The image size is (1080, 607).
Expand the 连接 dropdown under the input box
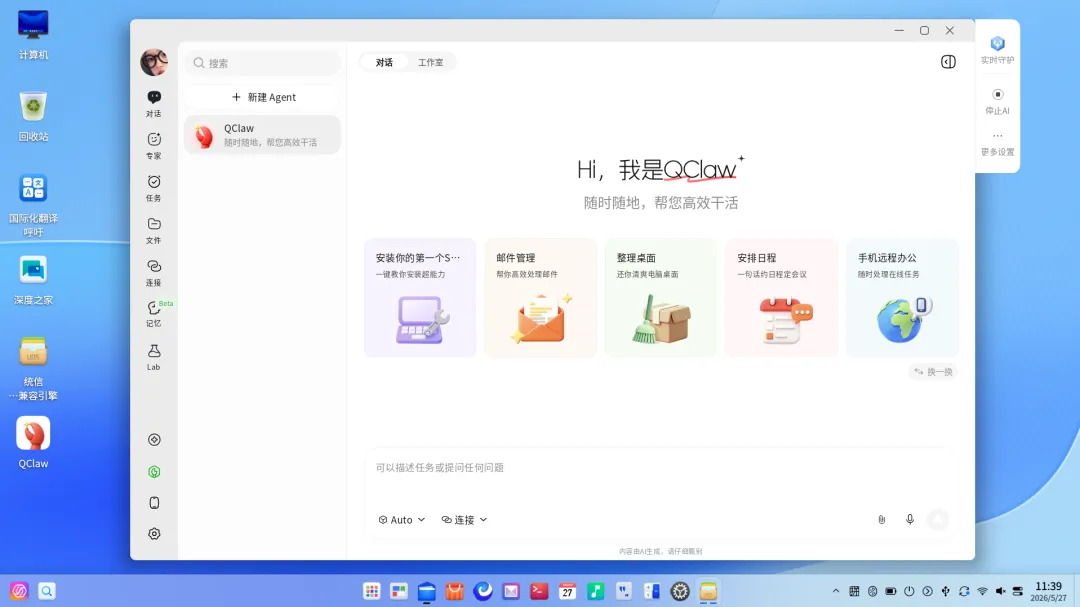(464, 519)
